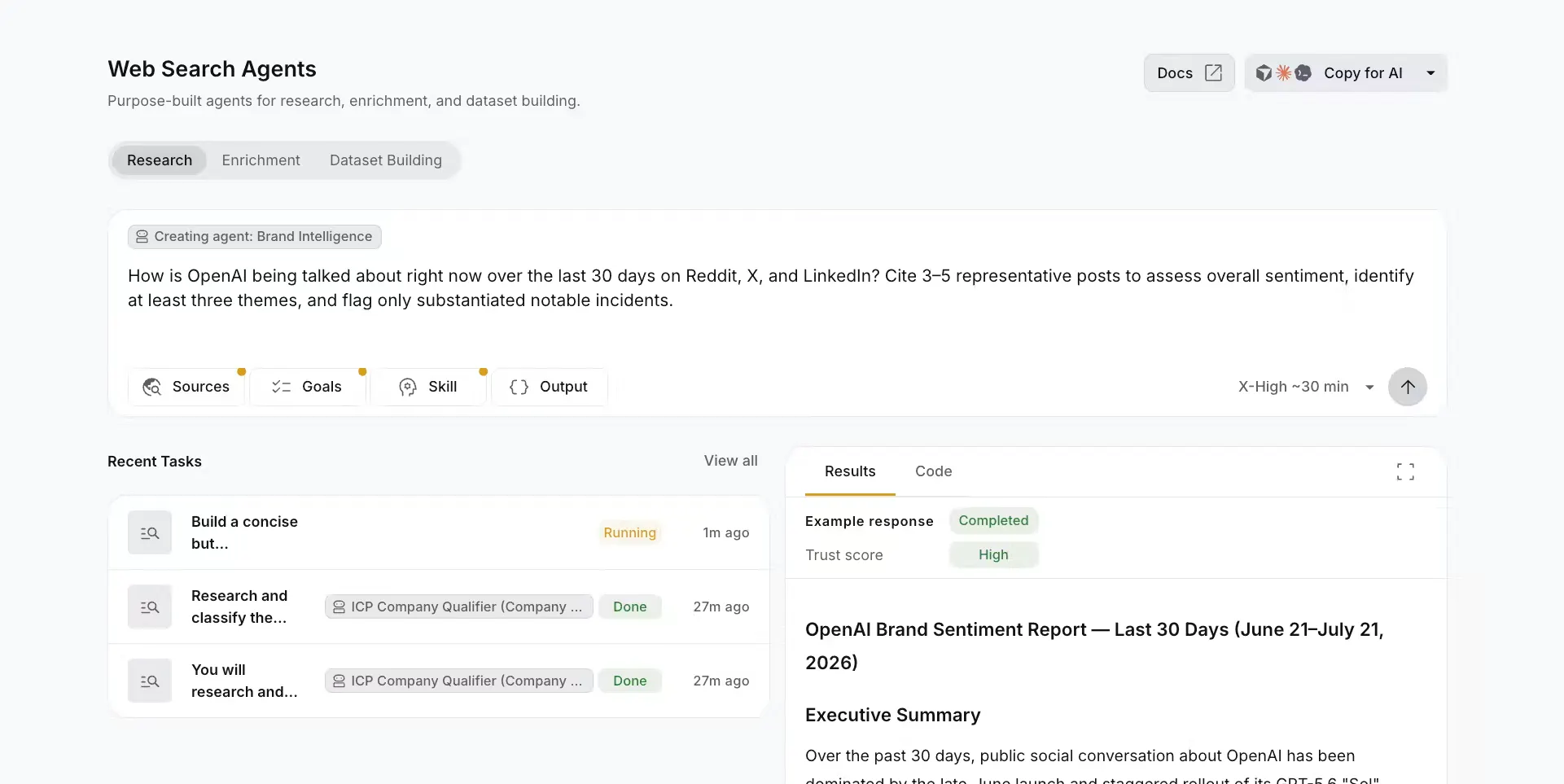Click Done badge in 'Research and classify' row

tap(629, 607)
